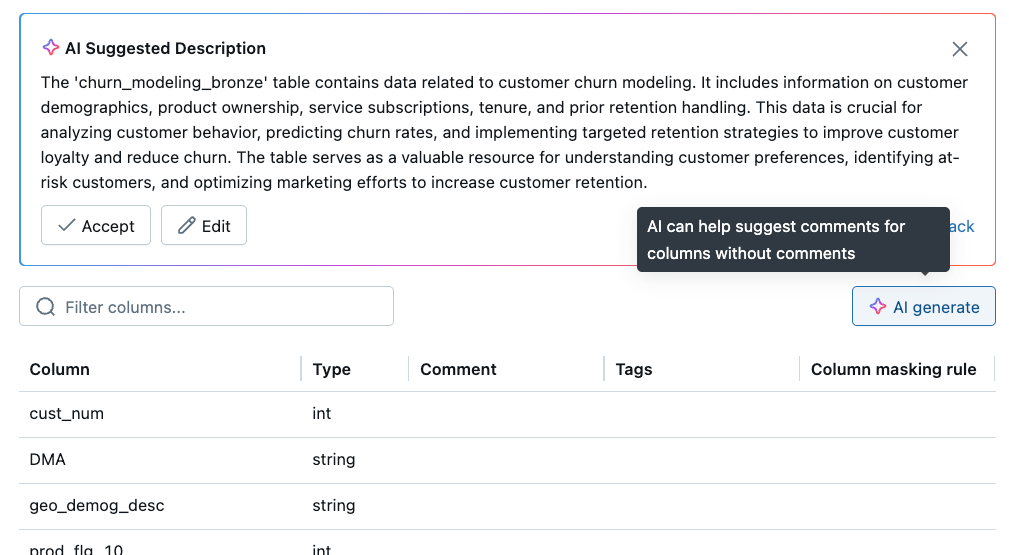
Task: Click the sparkle icon on AI generate
Action: 877,307
